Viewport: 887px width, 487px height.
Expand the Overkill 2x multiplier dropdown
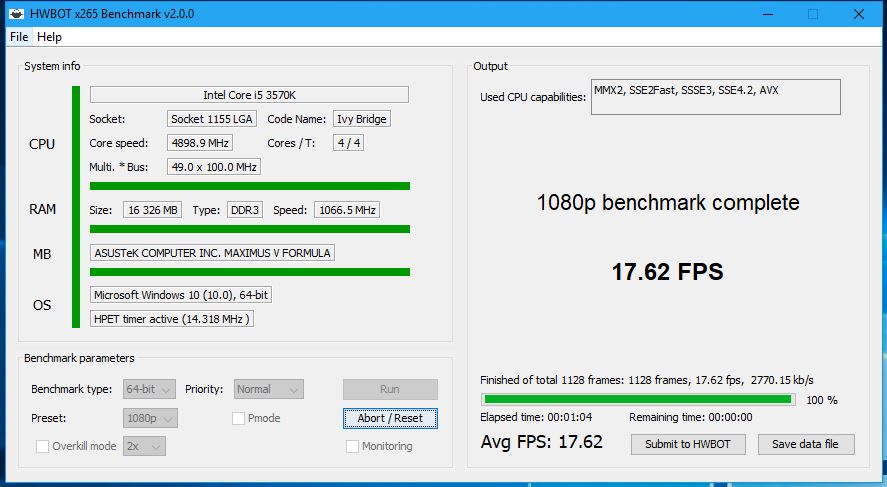coord(144,446)
